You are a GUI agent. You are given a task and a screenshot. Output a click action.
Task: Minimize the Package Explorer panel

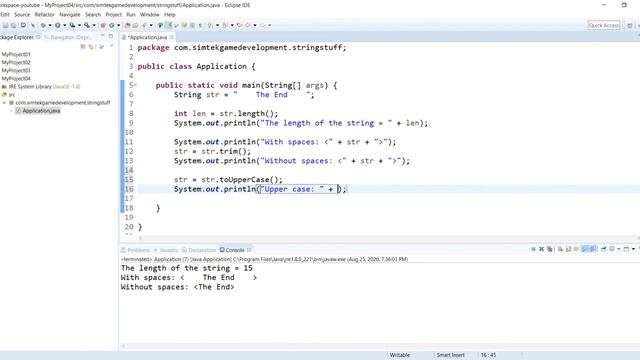click(102, 36)
